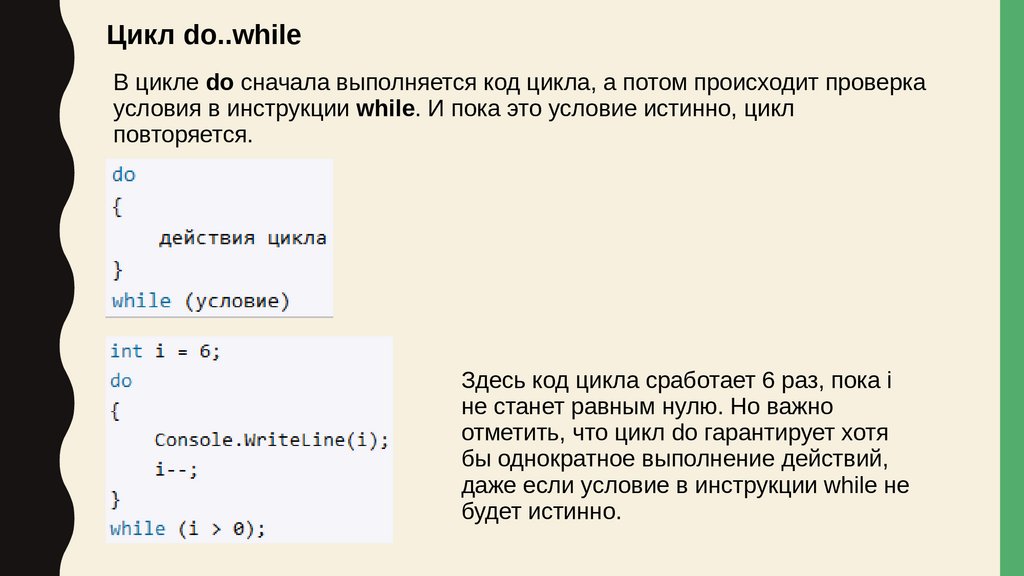Click the "do" keyword in the example code
1024x576 pixels.
click(x=120, y=381)
